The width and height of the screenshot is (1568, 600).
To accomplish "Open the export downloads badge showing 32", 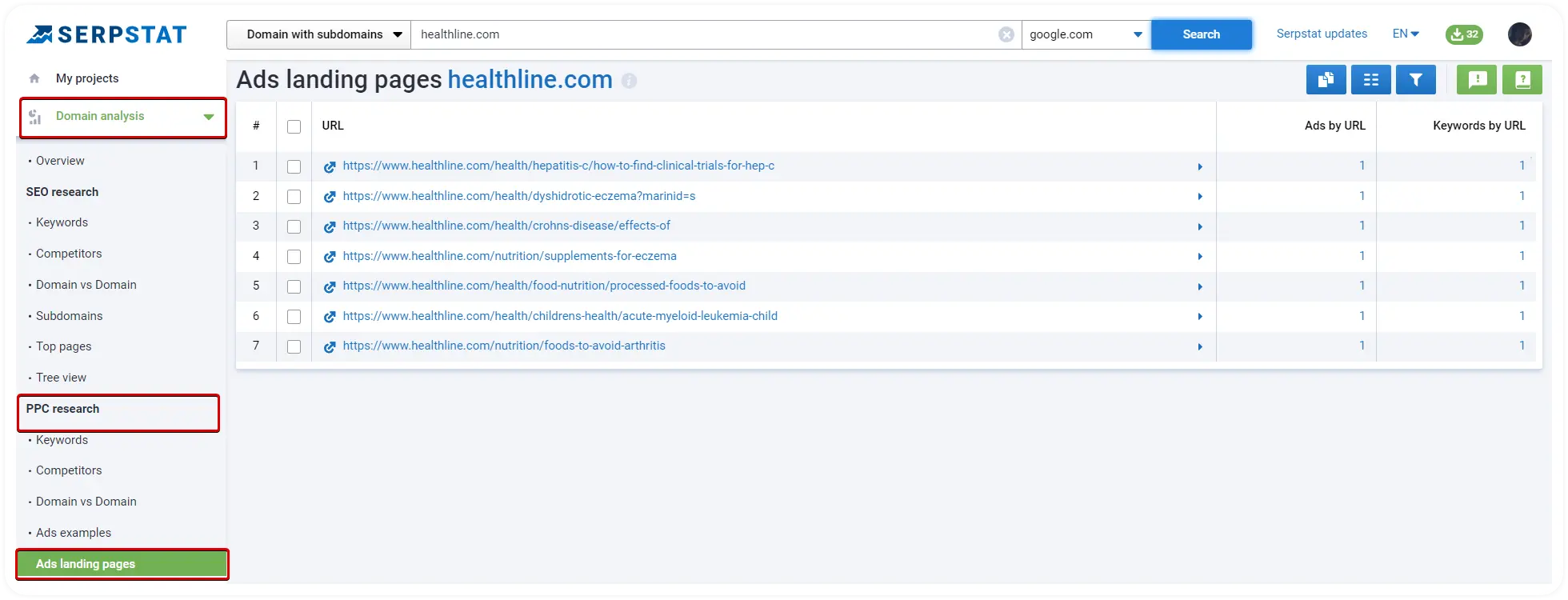I will click(x=1464, y=34).
